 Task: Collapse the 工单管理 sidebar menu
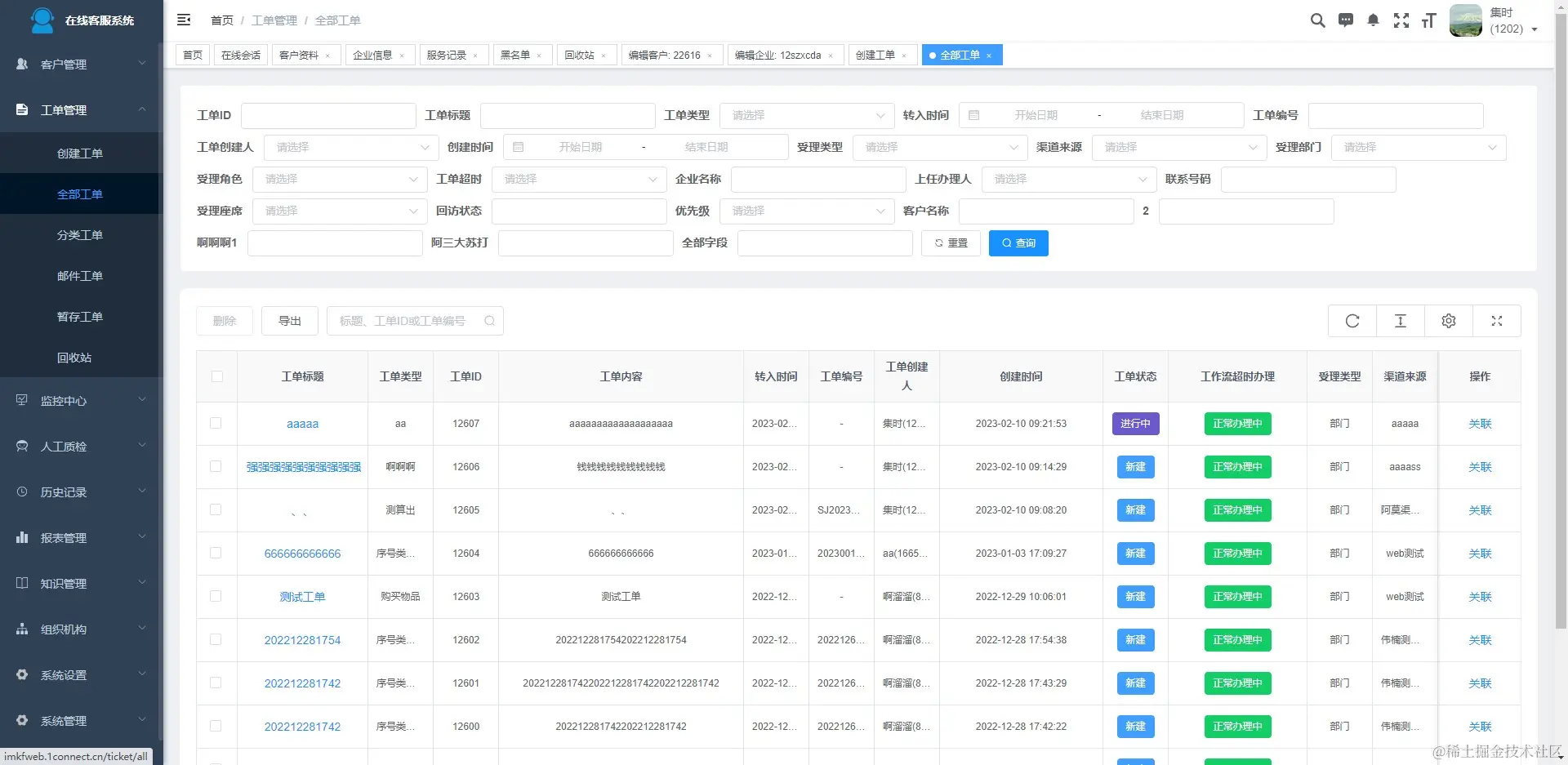pos(82,109)
